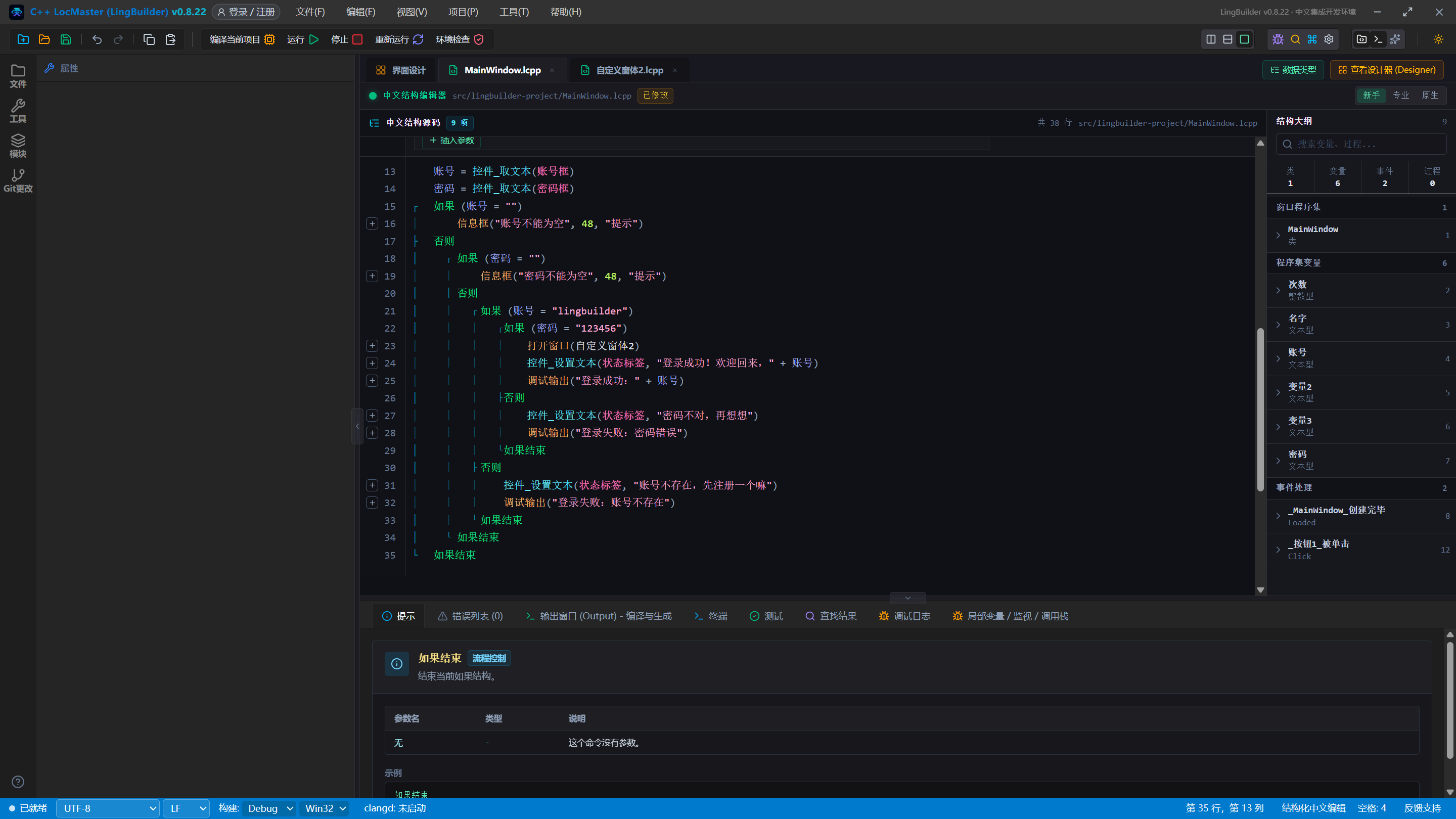Toggle the sun light-theme icon
The image size is (1456, 819).
[x=1438, y=39]
